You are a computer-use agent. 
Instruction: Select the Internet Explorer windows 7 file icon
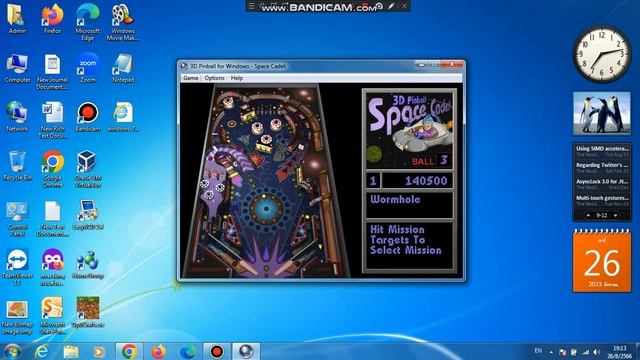122,117
